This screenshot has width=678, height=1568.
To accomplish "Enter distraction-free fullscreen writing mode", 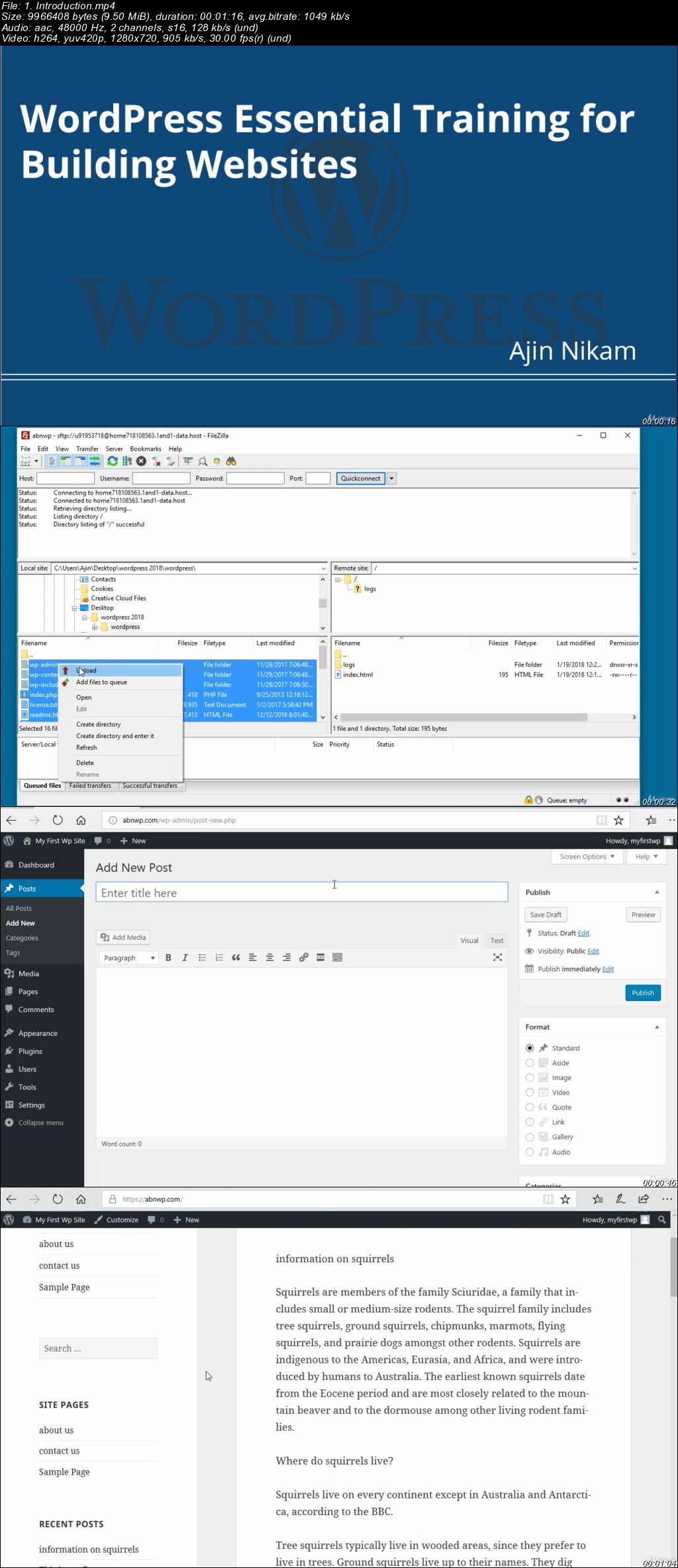I will point(497,958).
